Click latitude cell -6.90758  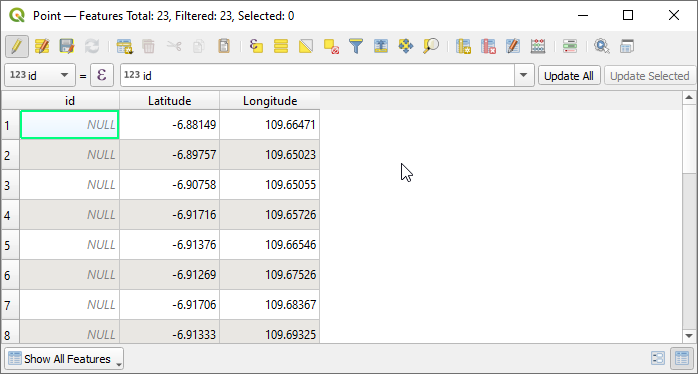click(170, 185)
